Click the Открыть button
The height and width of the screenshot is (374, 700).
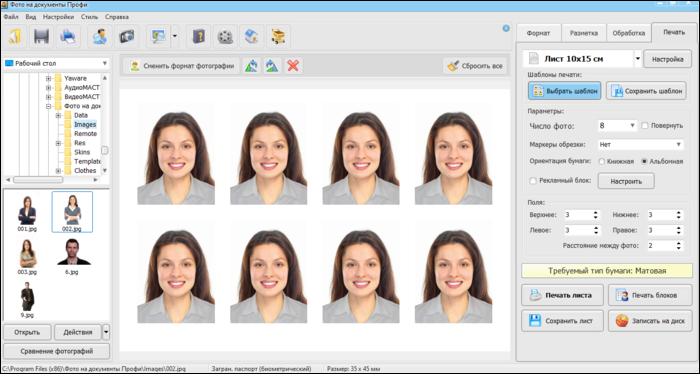click(27, 332)
